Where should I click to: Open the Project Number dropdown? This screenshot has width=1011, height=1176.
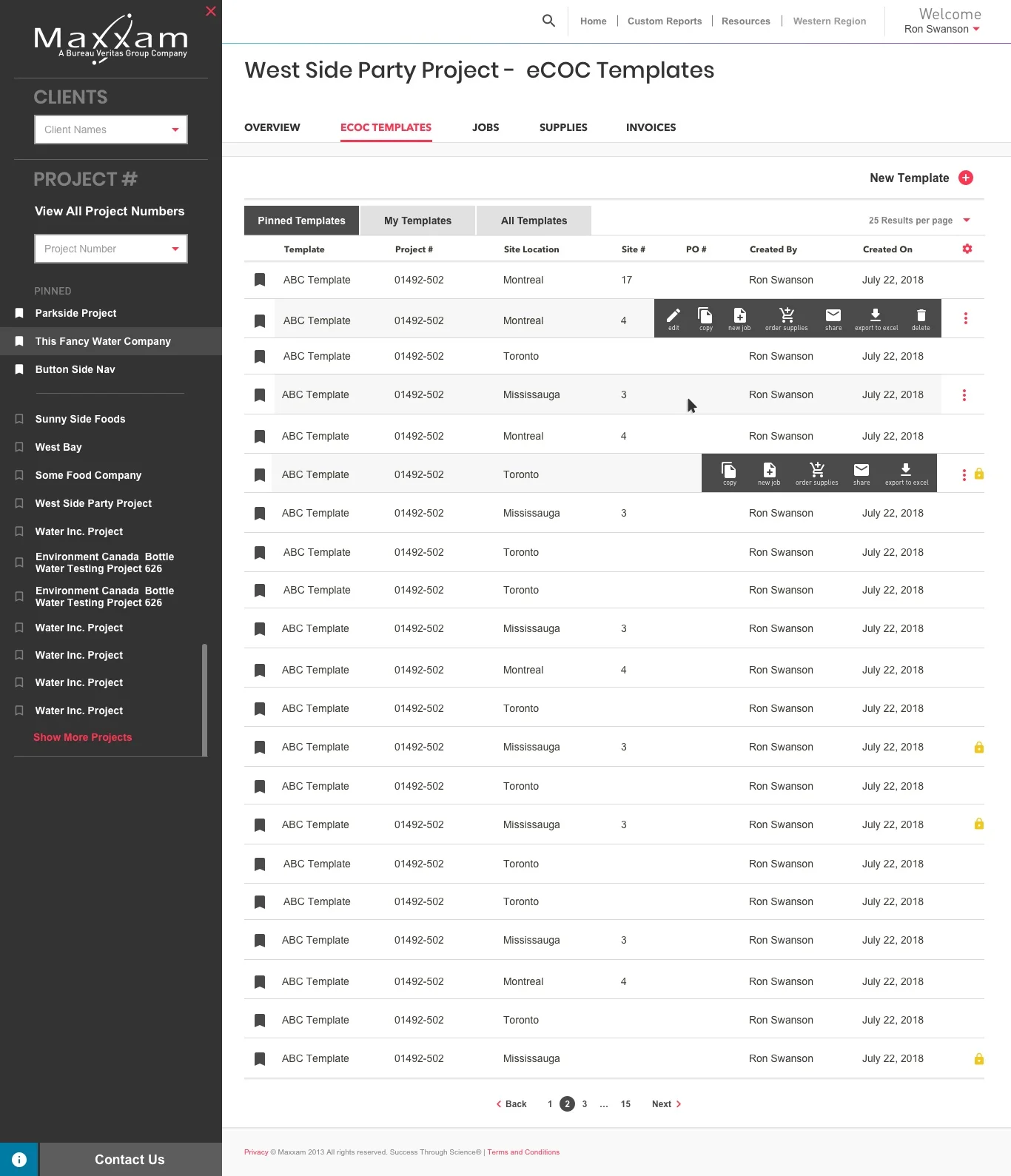[x=111, y=249]
